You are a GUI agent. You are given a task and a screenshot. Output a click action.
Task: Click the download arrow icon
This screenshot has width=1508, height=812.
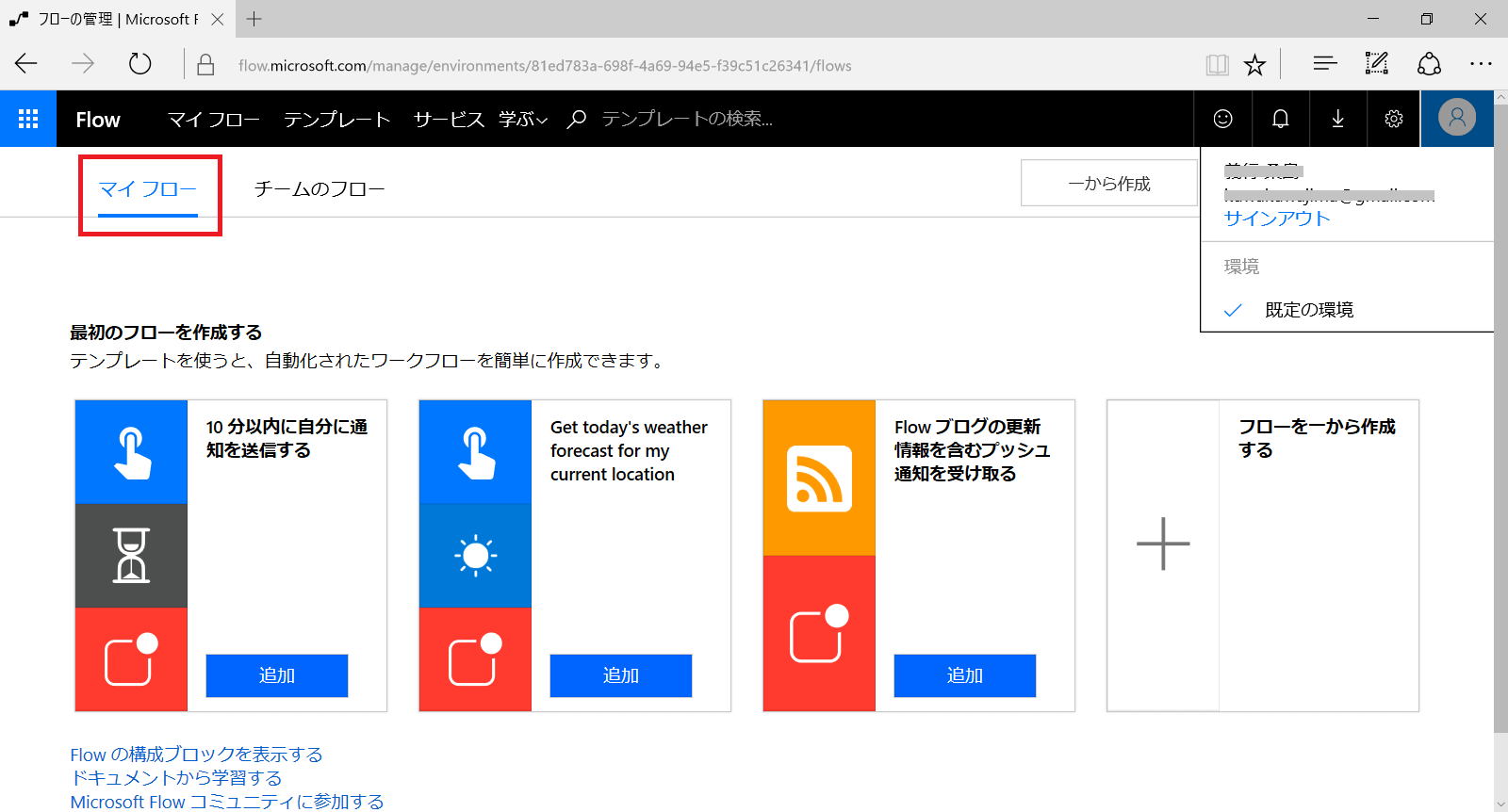1337,119
